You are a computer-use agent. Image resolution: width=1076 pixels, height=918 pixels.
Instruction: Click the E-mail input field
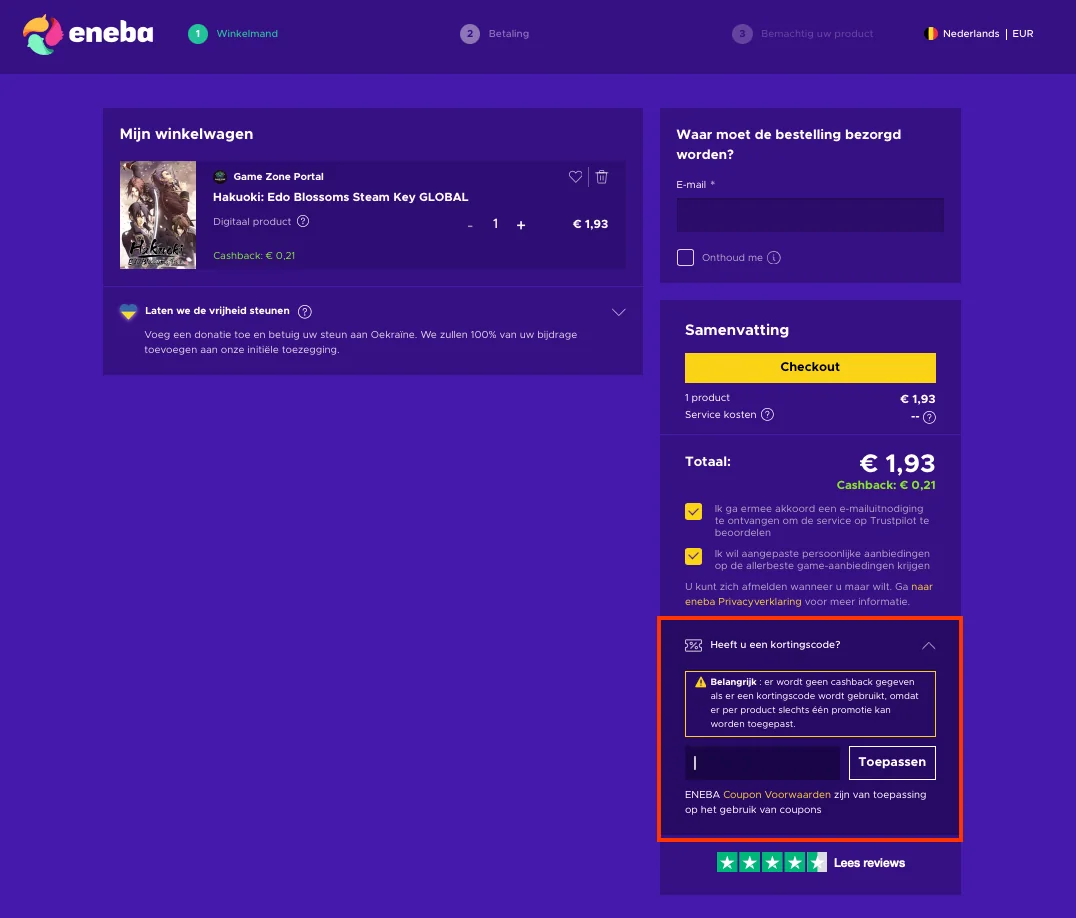point(810,215)
